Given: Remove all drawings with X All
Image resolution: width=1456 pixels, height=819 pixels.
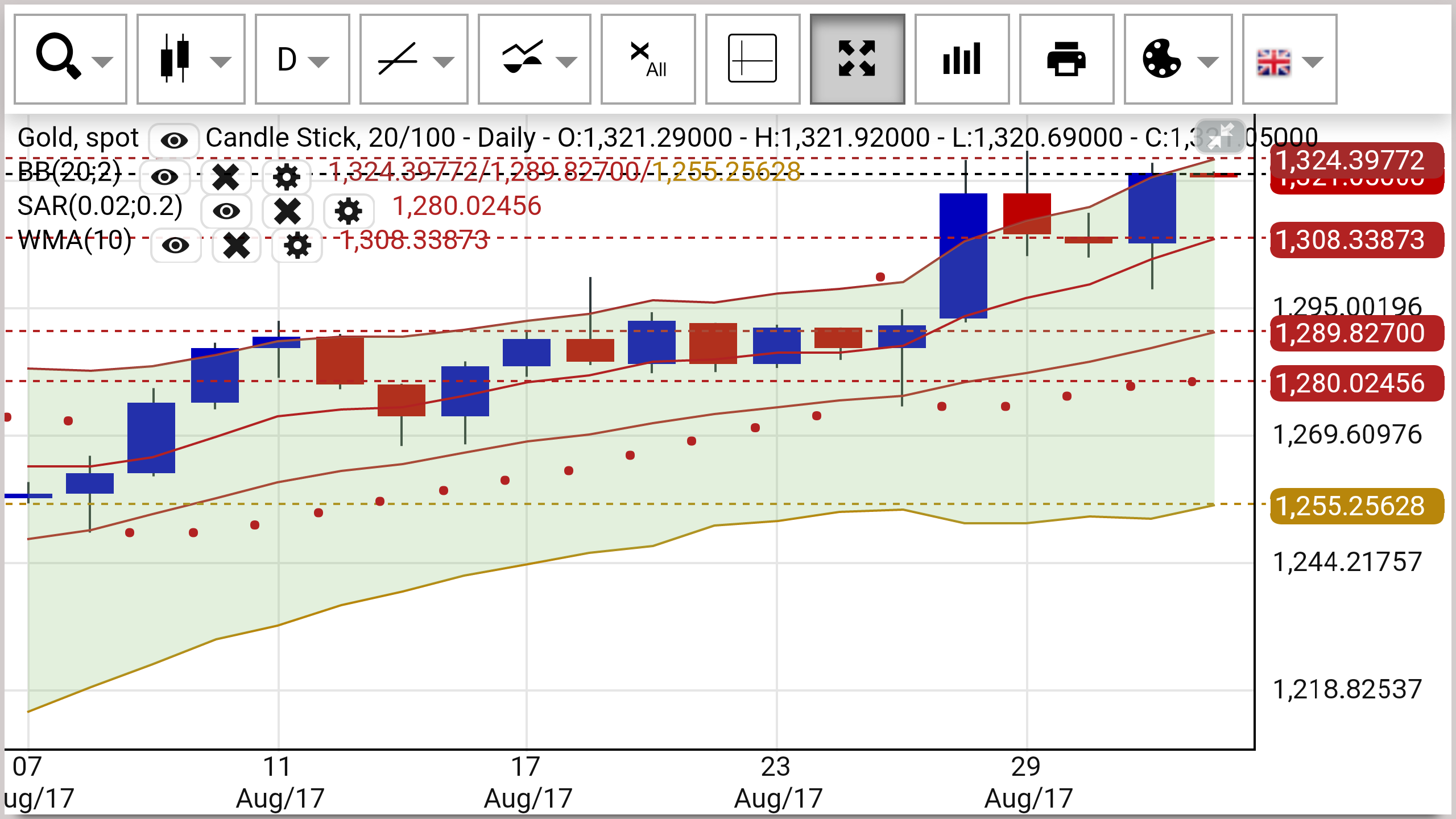Looking at the screenshot, I should (x=648, y=59).
